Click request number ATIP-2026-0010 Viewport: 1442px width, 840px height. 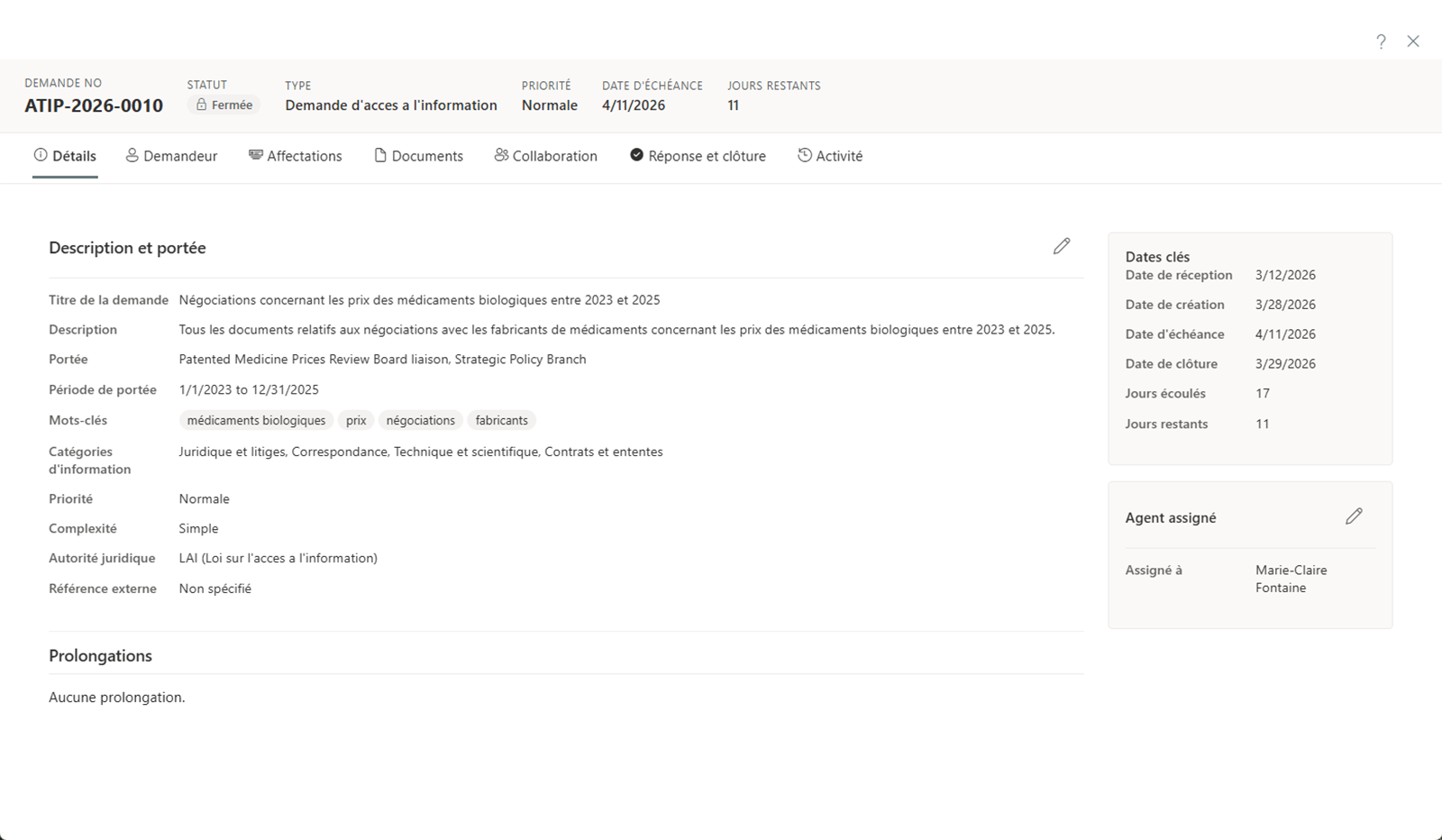click(94, 105)
